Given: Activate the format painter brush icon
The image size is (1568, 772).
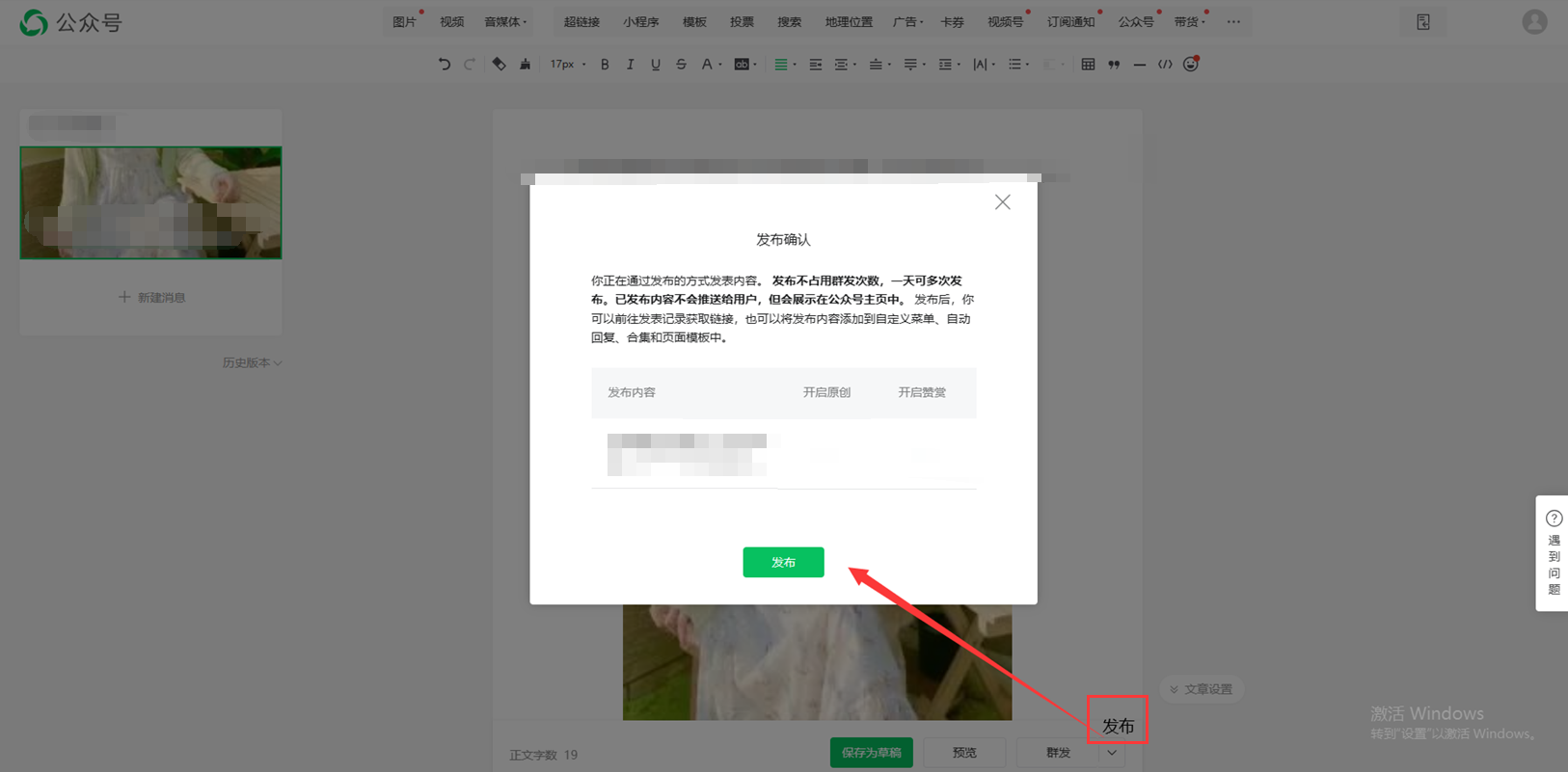Looking at the screenshot, I should (x=525, y=65).
